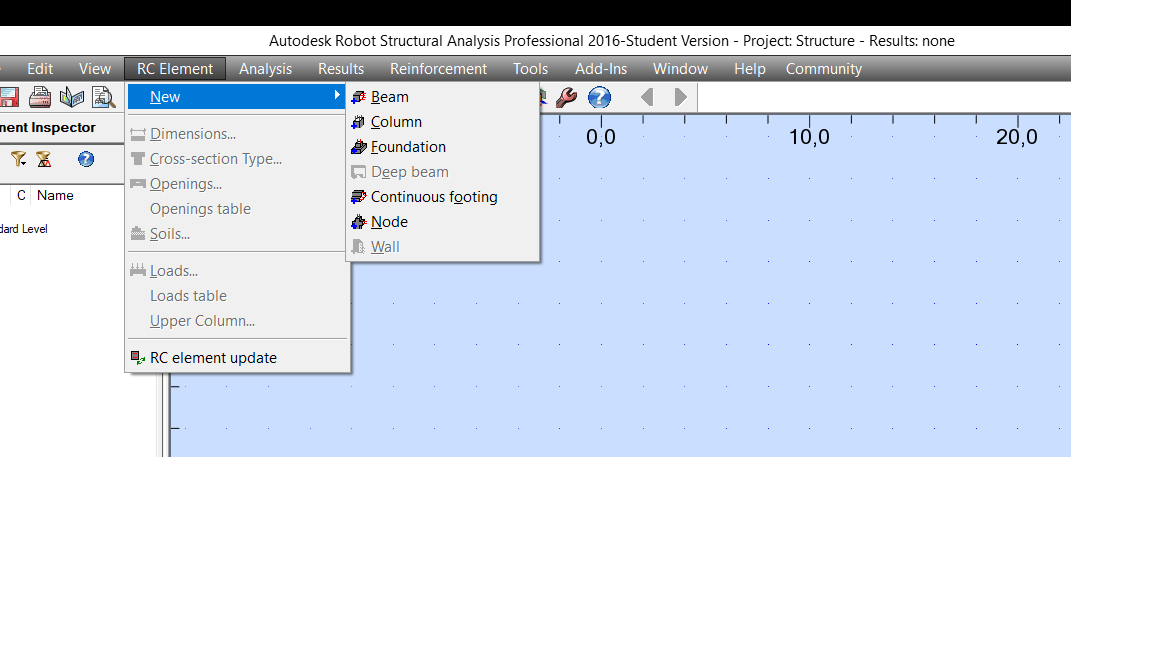Select Dimensions... in RC Element menu

coord(237,134)
